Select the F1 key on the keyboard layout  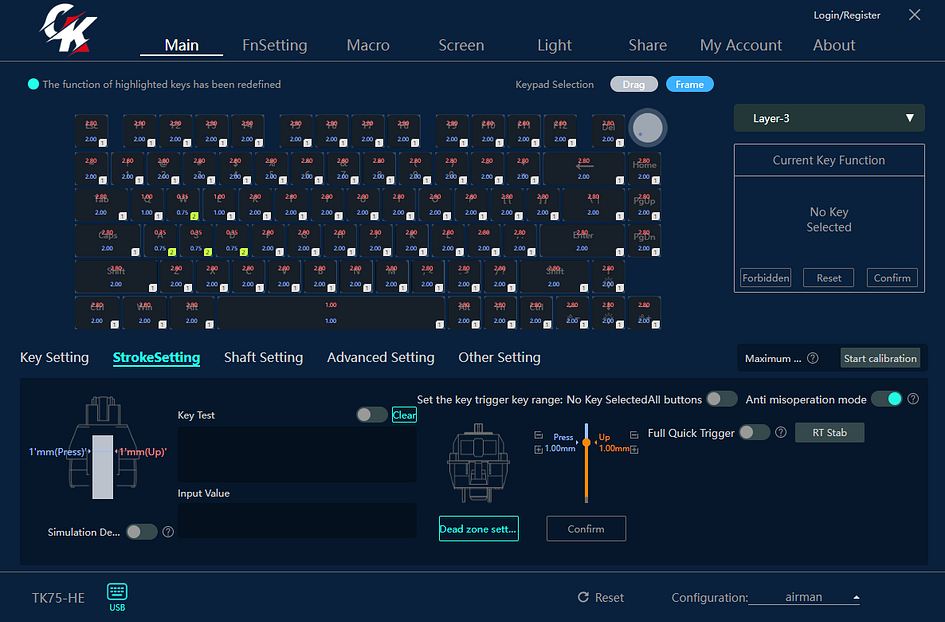(140, 131)
